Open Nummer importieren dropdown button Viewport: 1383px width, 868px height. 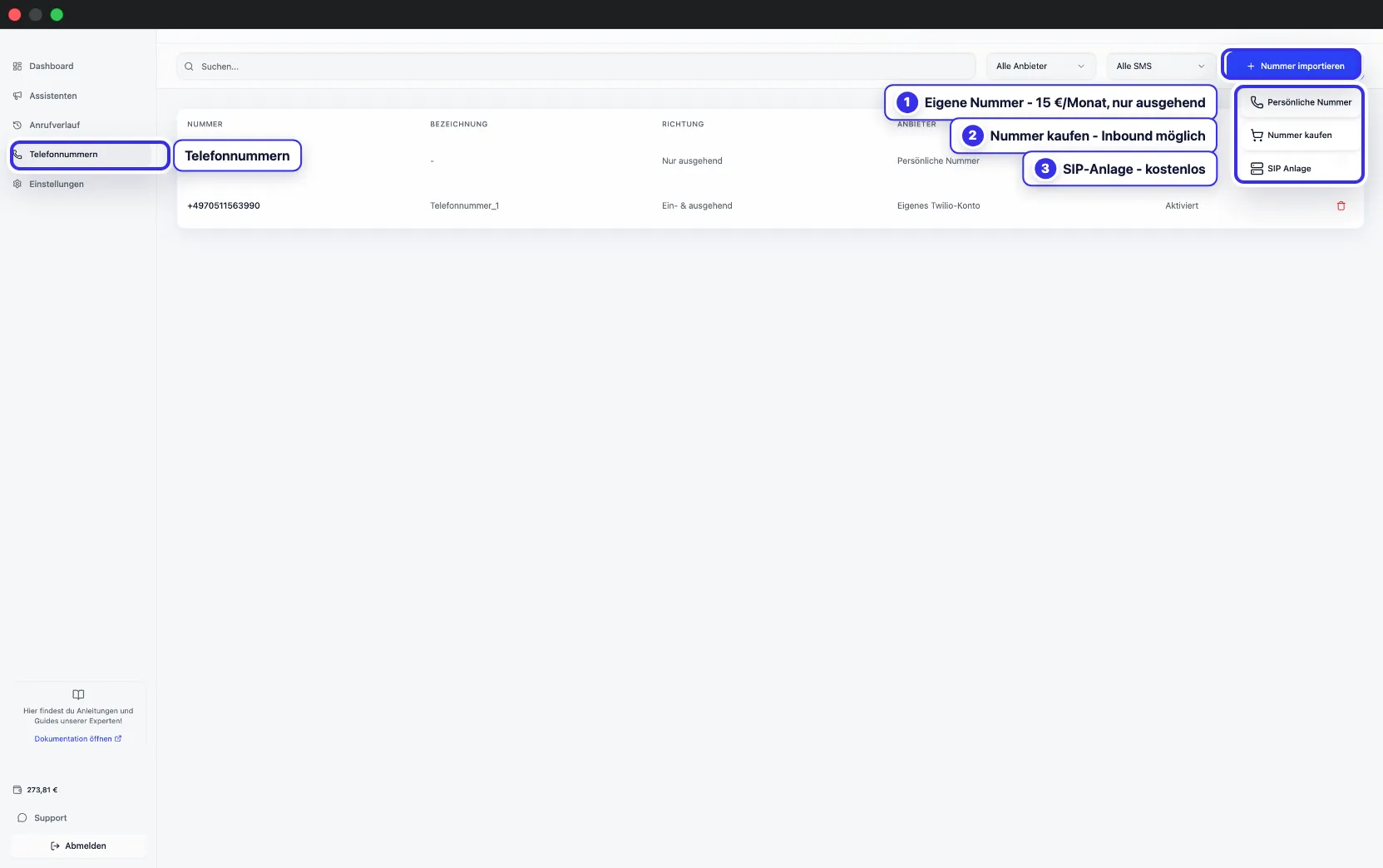[x=1292, y=66]
